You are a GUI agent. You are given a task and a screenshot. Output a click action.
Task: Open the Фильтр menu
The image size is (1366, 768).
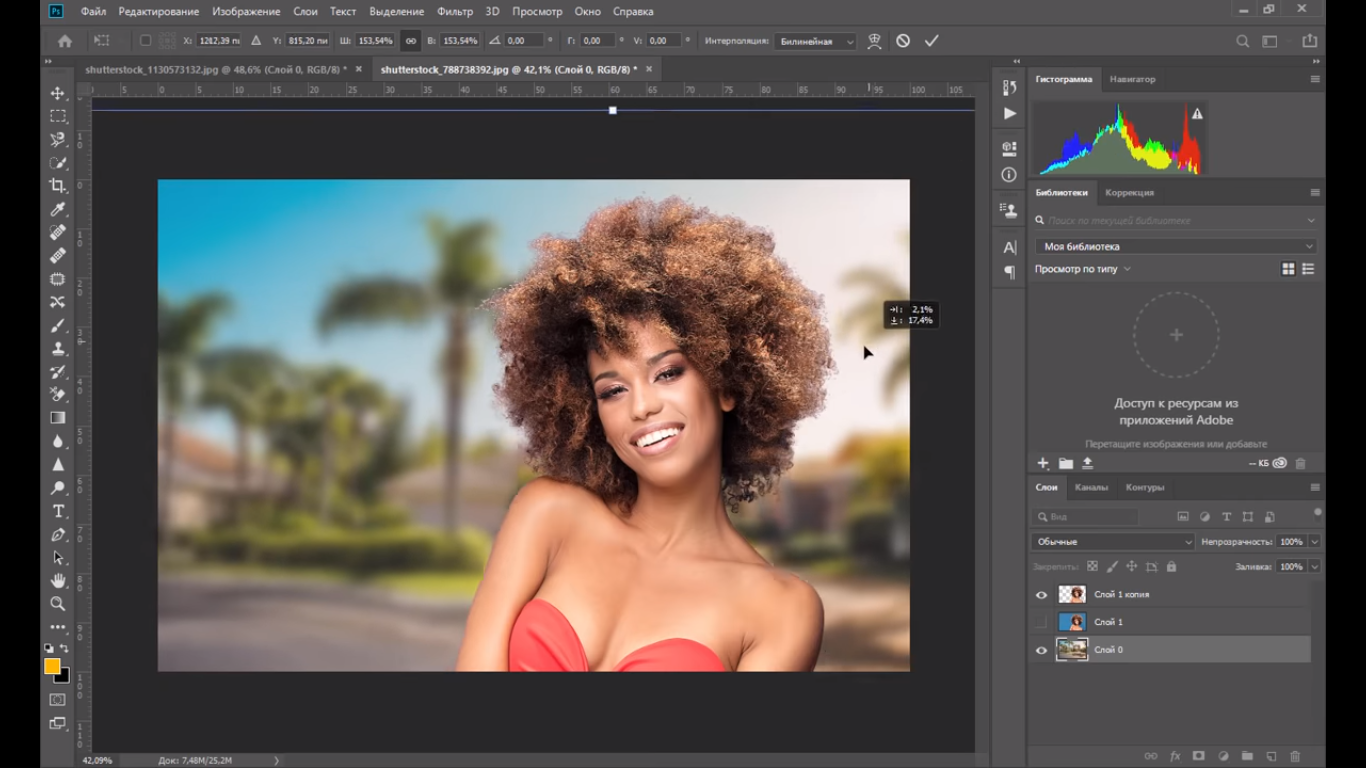click(455, 12)
